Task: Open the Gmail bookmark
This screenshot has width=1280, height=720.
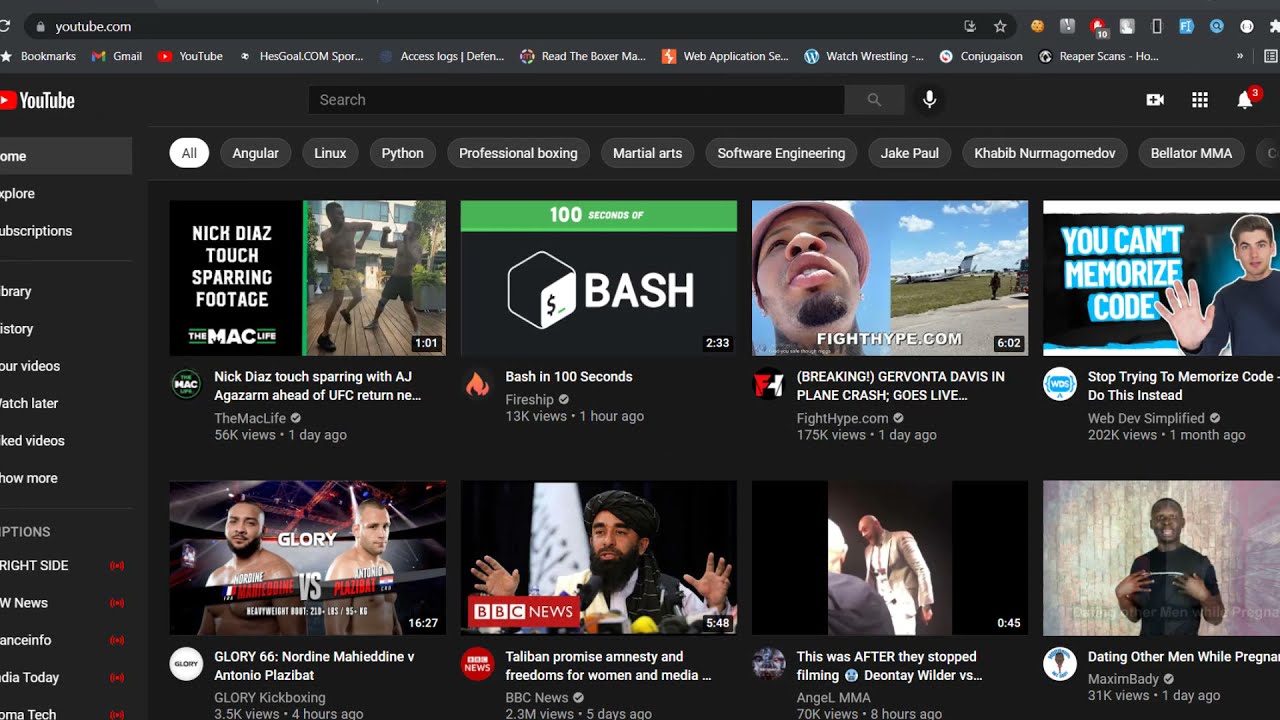Action: [117, 56]
